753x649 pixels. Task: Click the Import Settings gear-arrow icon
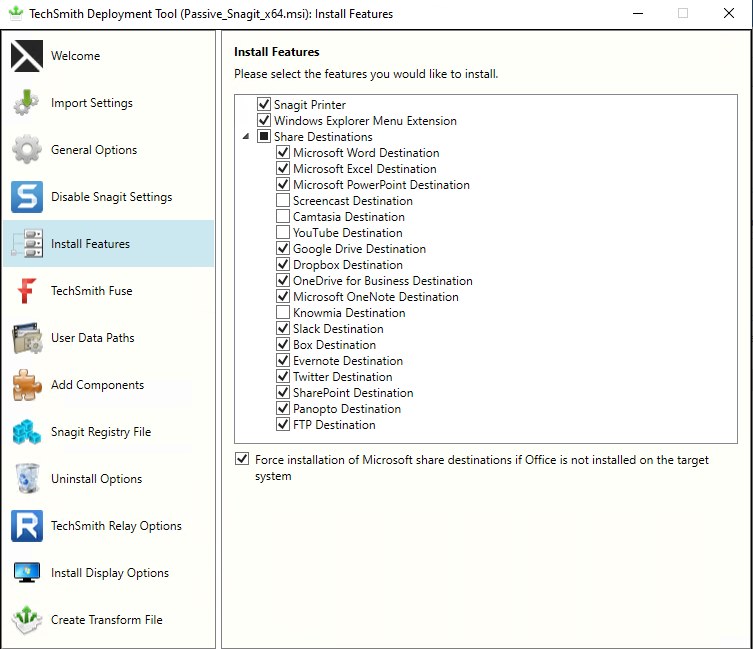click(26, 103)
